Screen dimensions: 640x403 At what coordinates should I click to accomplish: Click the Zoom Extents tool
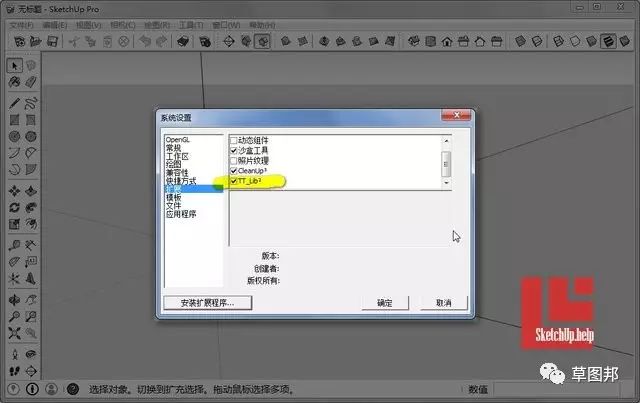click(x=15, y=333)
